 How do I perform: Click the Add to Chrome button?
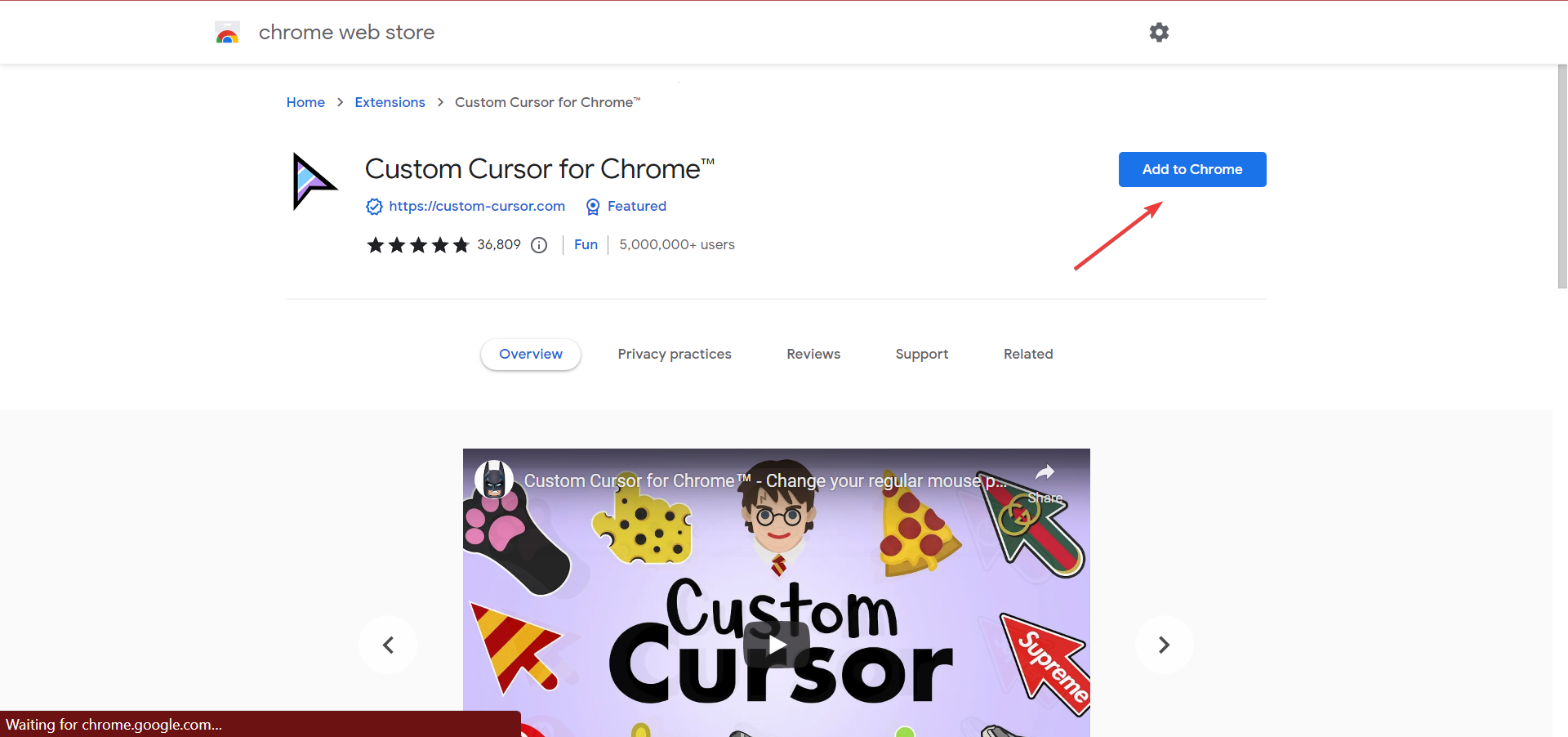click(x=1192, y=169)
